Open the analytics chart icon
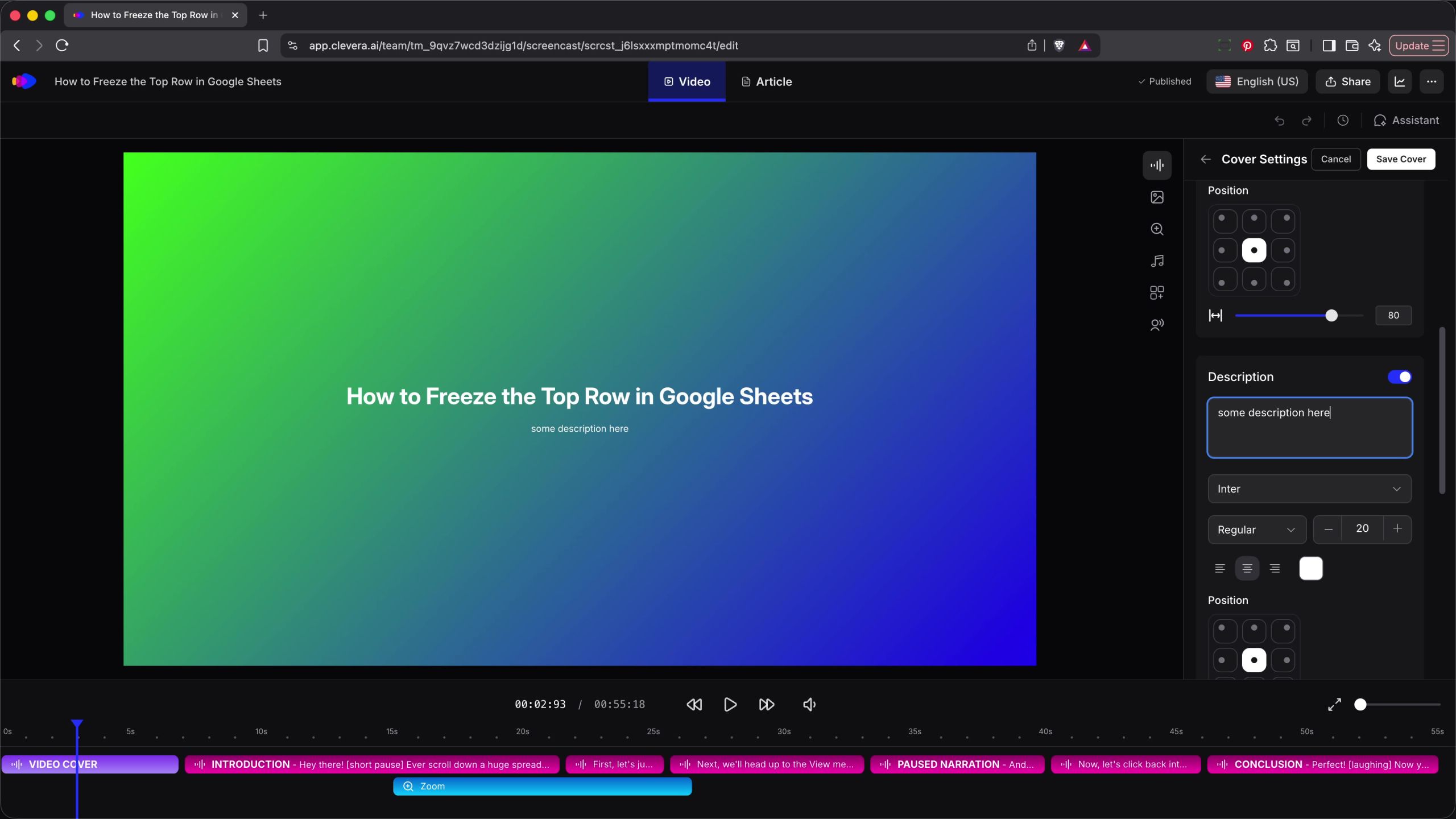This screenshot has height=819, width=1456. [x=1400, y=82]
